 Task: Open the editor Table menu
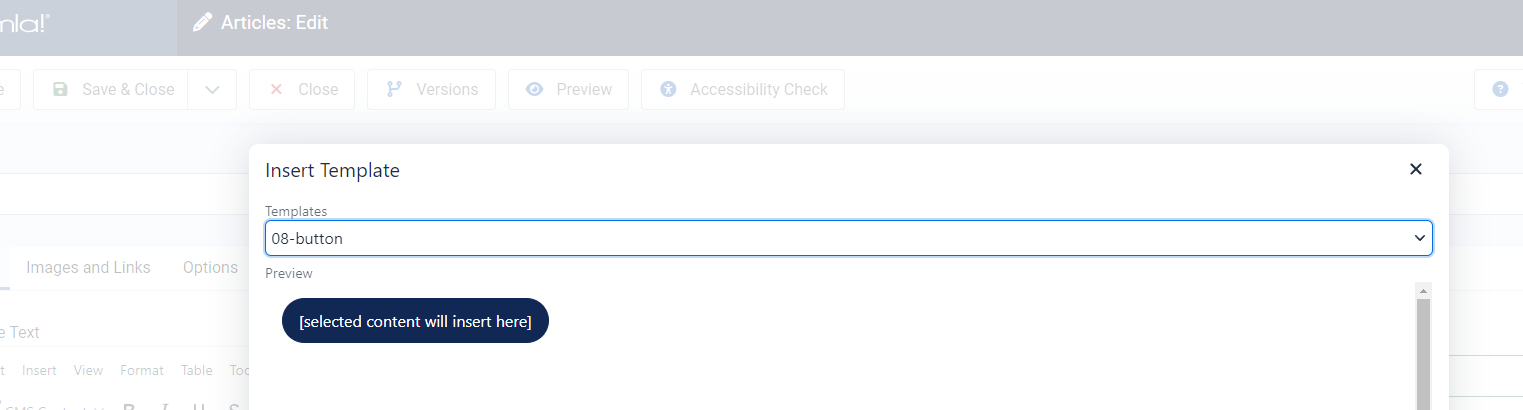197,370
